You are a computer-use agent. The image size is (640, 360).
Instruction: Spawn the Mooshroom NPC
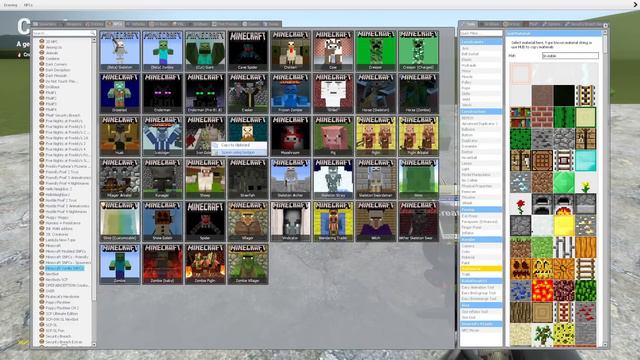[291, 136]
